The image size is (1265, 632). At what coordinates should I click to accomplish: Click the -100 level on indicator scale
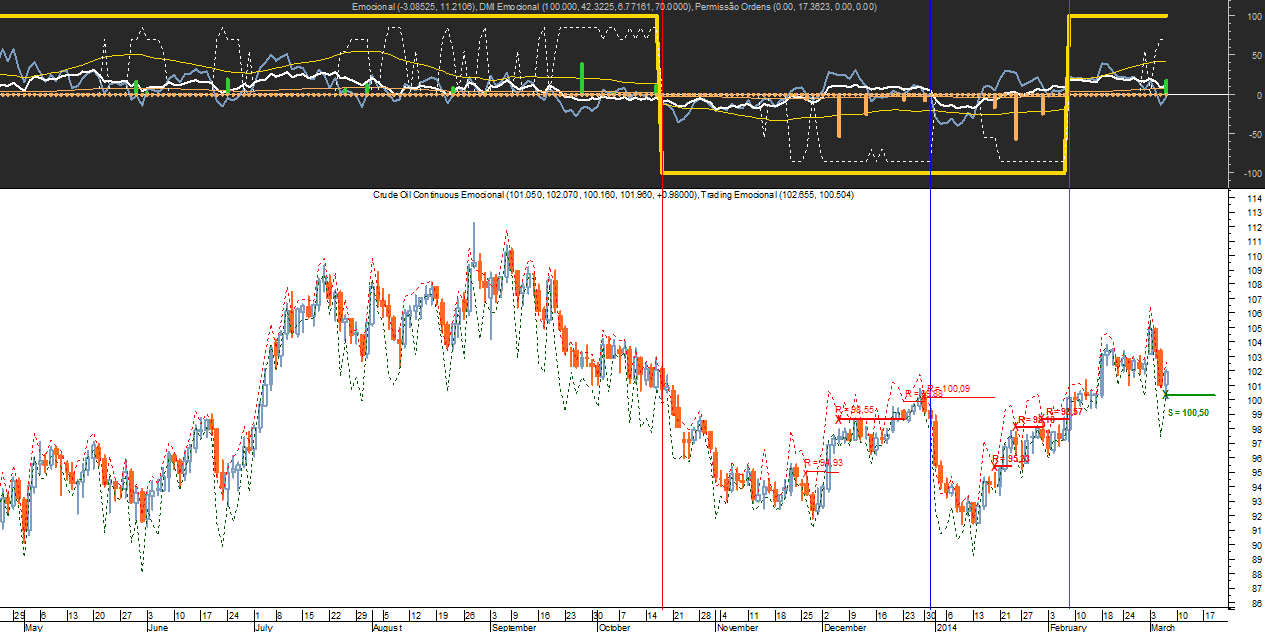tap(1251, 173)
